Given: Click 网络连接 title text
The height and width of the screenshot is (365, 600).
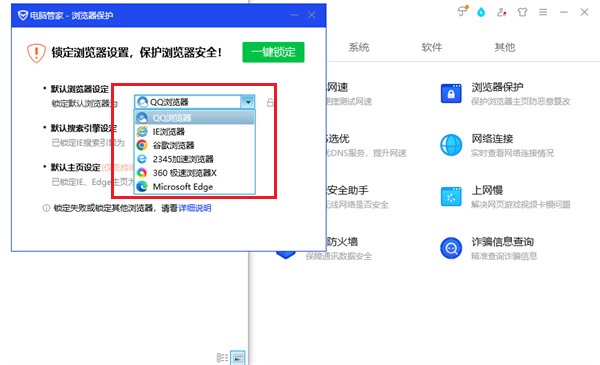Looking at the screenshot, I should pyautogui.click(x=492, y=139).
